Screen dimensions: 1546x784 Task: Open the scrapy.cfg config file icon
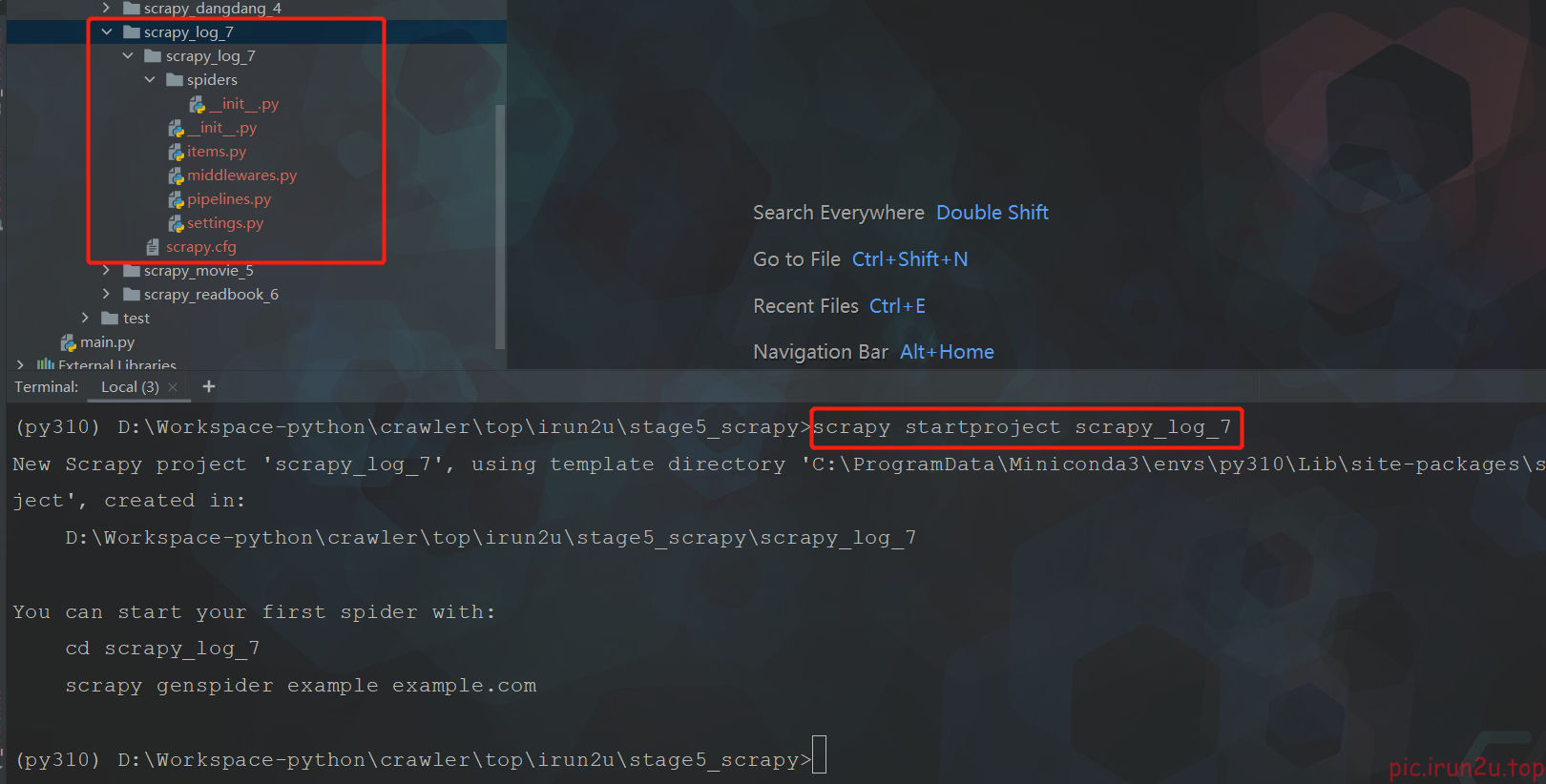pyautogui.click(x=153, y=247)
